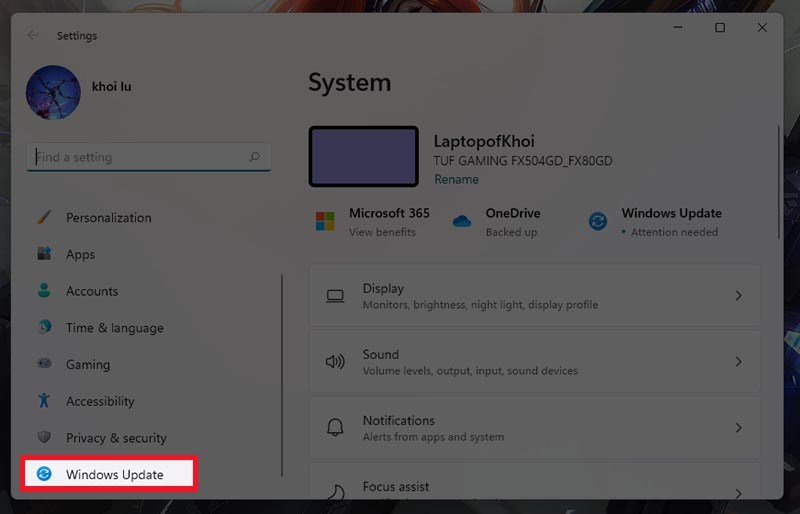Click the Find a setting field
The height and width of the screenshot is (514, 800).
(x=148, y=157)
